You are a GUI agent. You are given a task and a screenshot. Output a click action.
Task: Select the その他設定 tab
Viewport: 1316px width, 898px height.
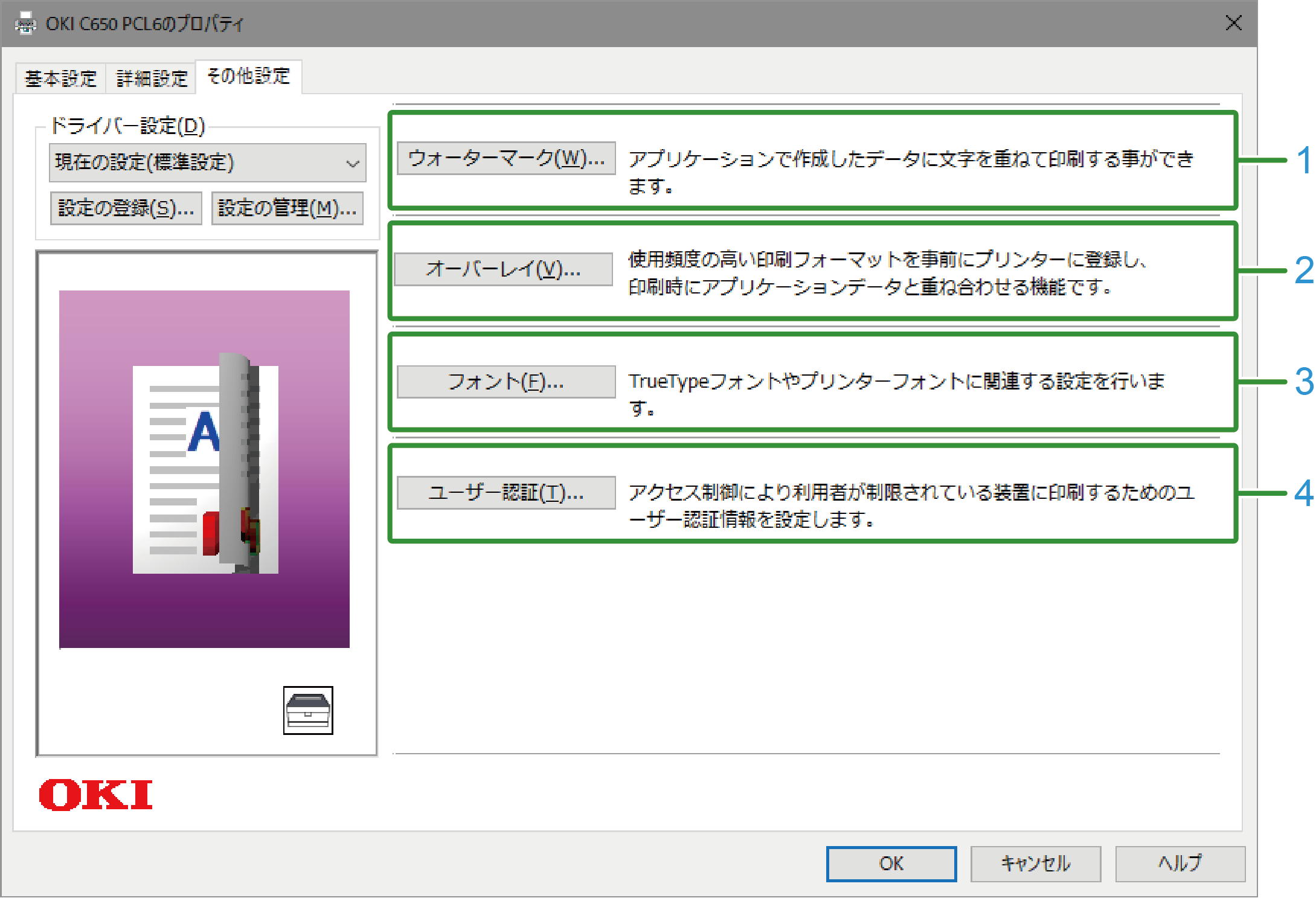tap(248, 76)
